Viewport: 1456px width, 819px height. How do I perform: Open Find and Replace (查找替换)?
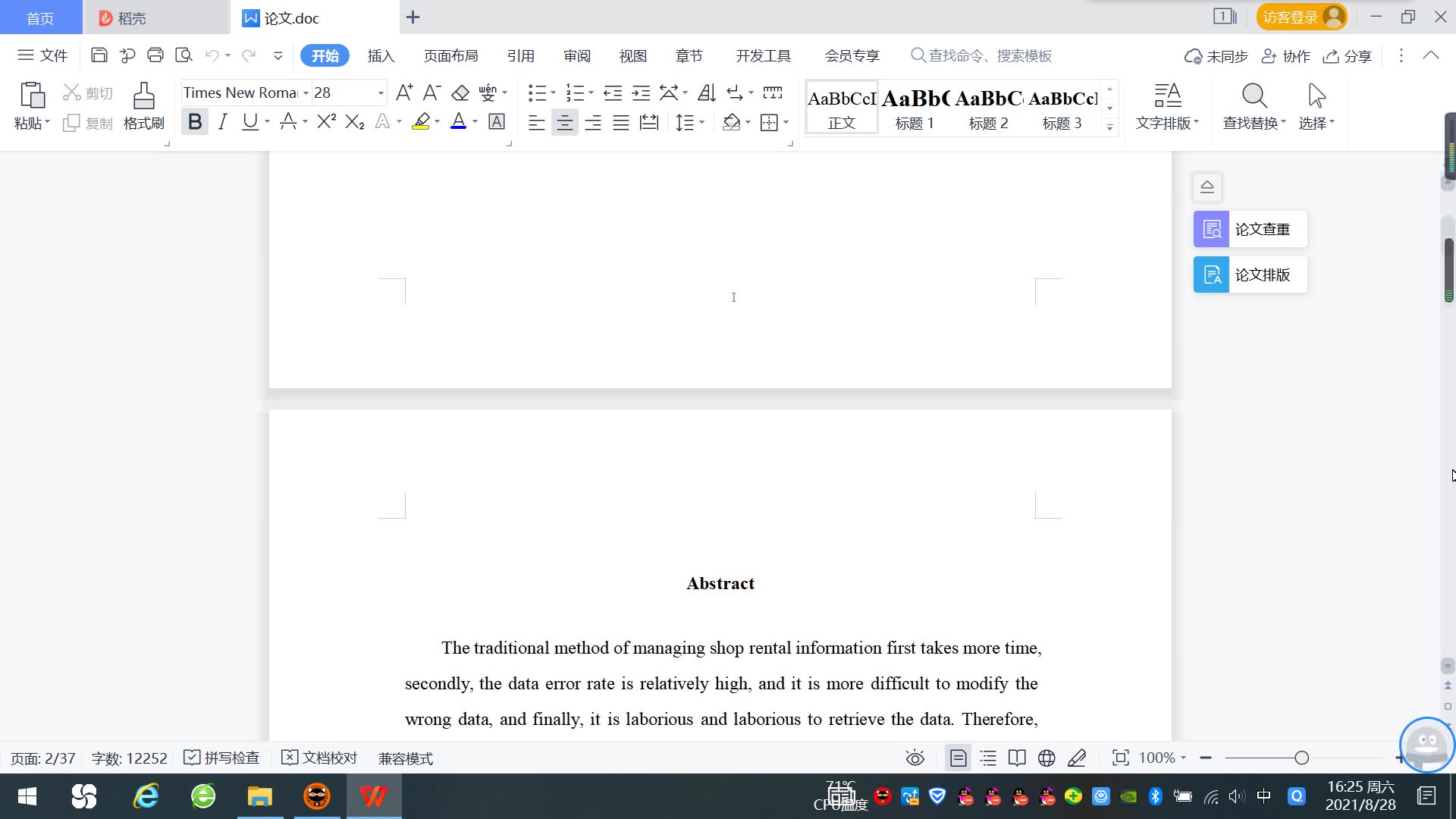pos(1254,105)
